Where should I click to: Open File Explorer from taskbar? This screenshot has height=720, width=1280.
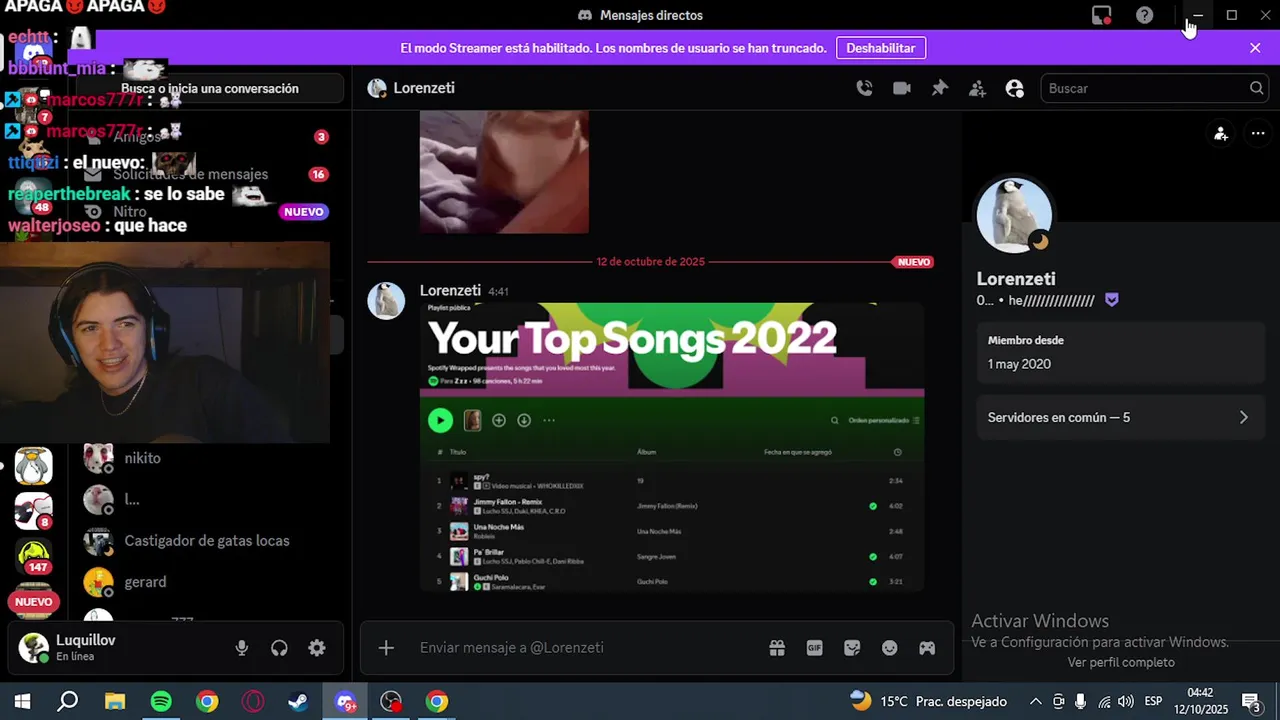pyautogui.click(x=114, y=701)
